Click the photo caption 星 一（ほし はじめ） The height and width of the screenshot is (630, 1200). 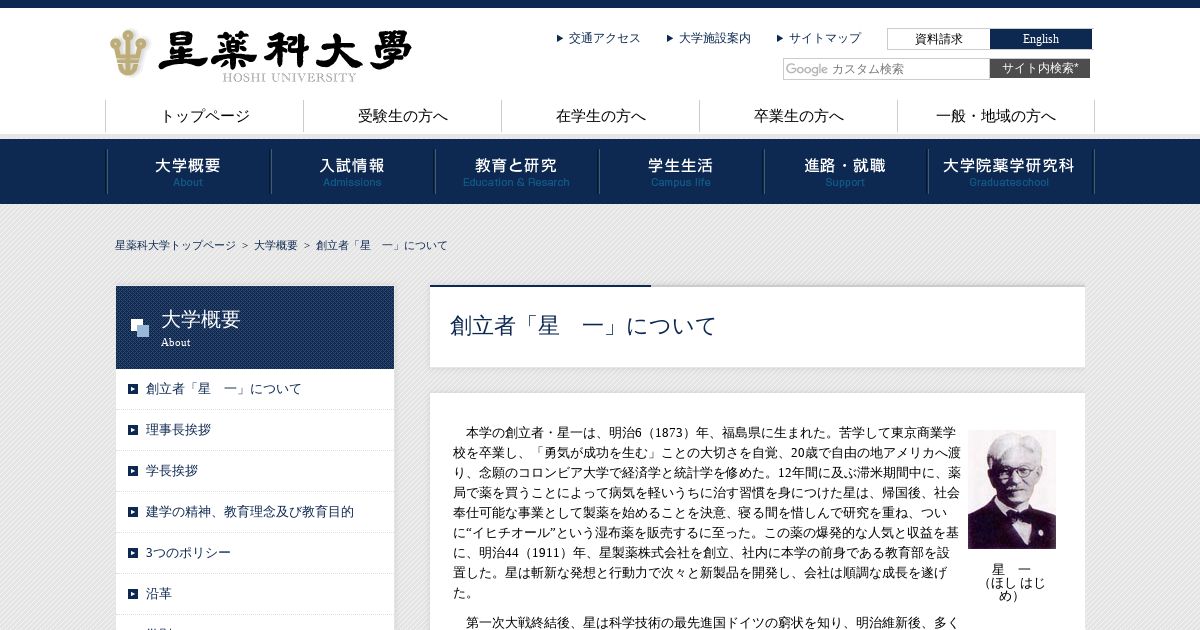coord(1011,582)
